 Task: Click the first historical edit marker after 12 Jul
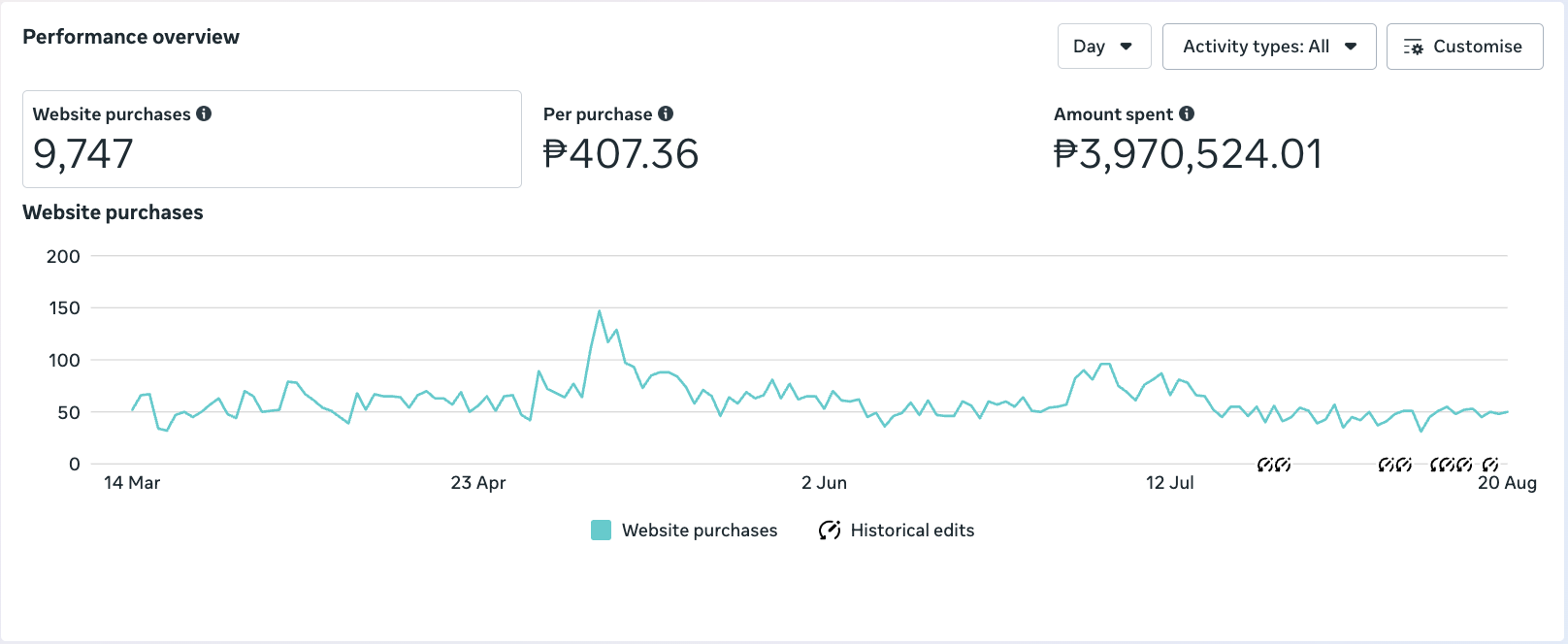point(1265,465)
